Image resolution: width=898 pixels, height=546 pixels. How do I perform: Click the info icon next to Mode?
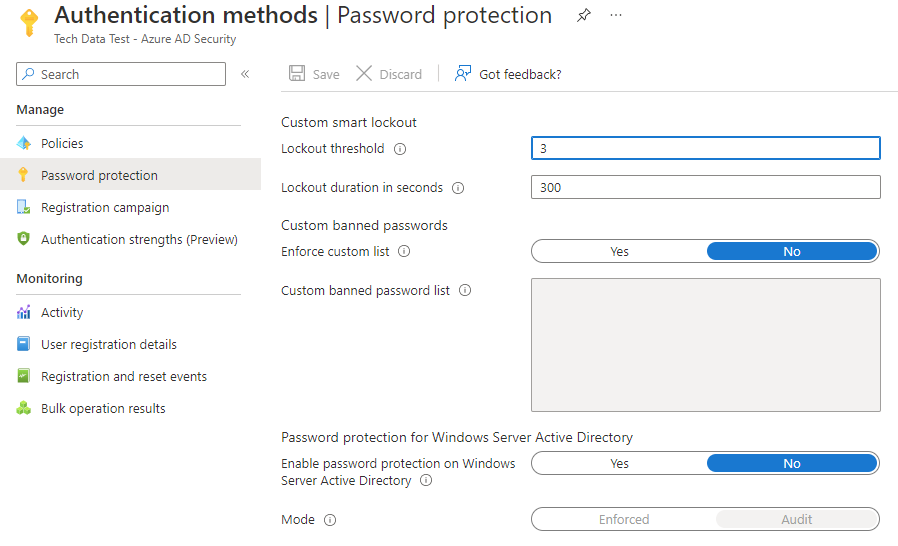(x=330, y=520)
